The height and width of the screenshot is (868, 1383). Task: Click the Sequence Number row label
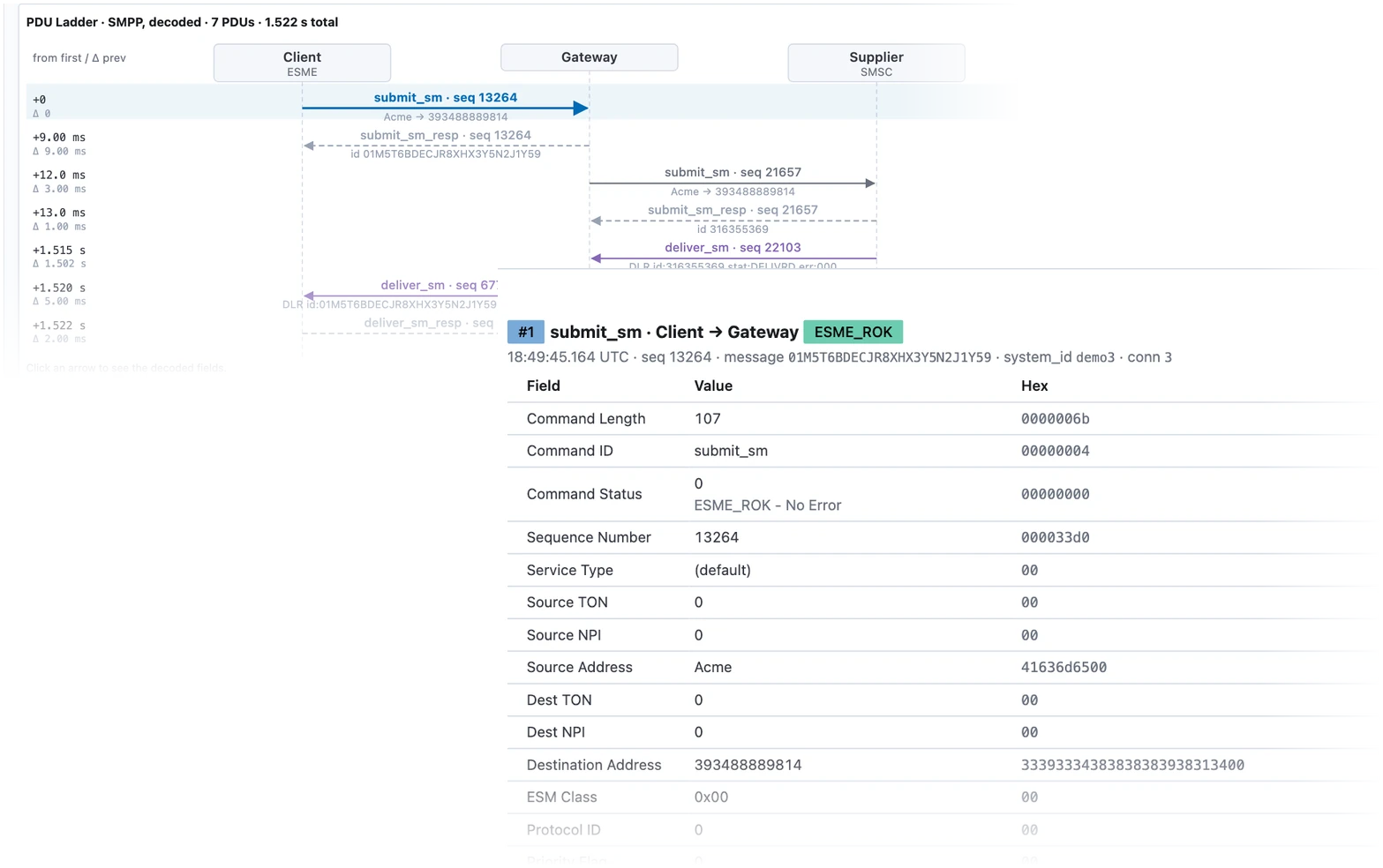click(x=589, y=537)
